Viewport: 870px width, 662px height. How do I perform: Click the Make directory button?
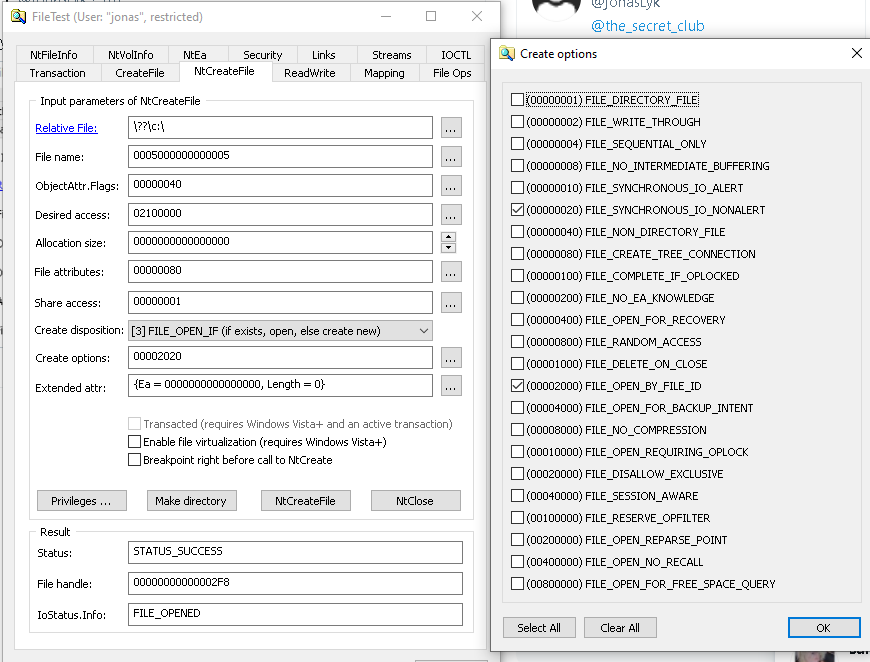tap(191, 501)
